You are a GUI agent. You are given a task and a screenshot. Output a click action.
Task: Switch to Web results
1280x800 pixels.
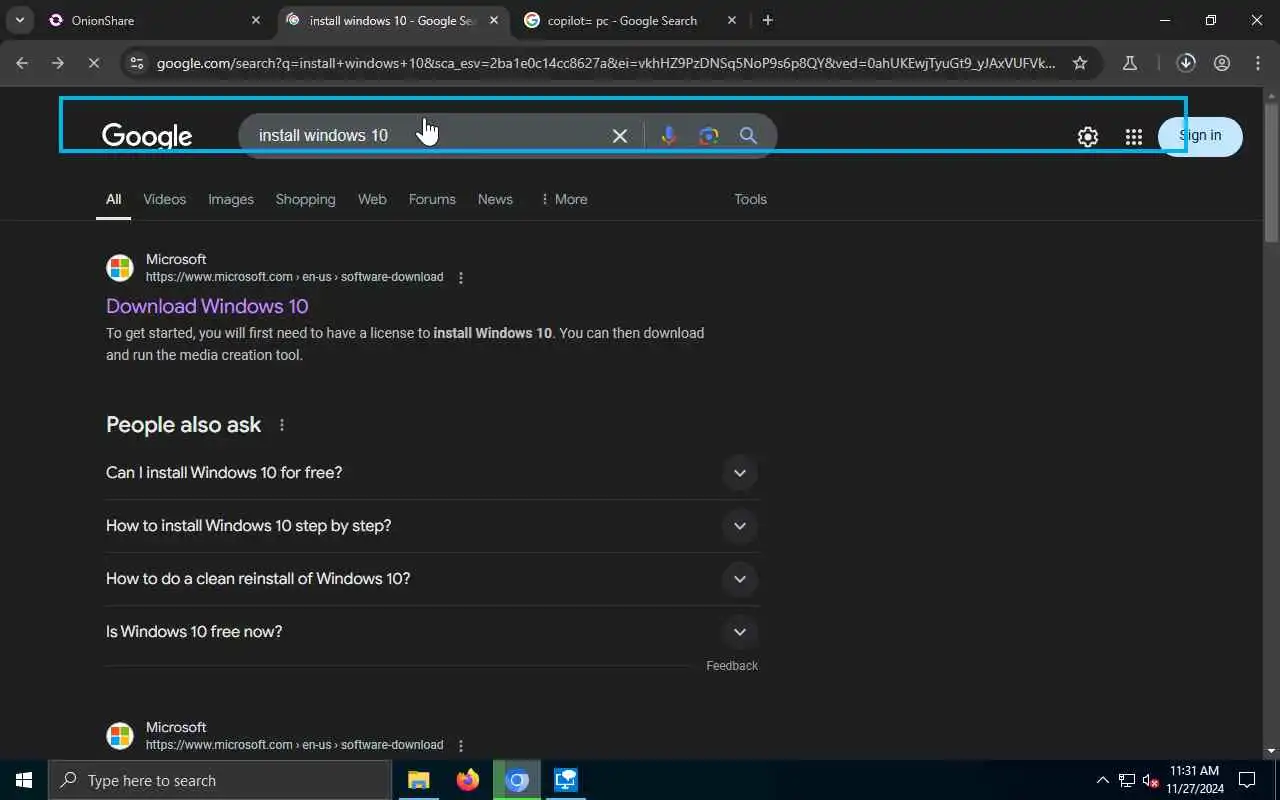[x=372, y=199]
